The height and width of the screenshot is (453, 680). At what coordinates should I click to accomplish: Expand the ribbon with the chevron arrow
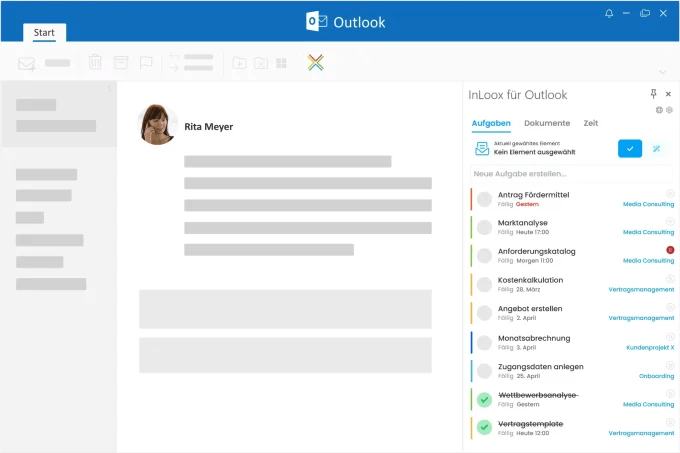[x=662, y=72]
